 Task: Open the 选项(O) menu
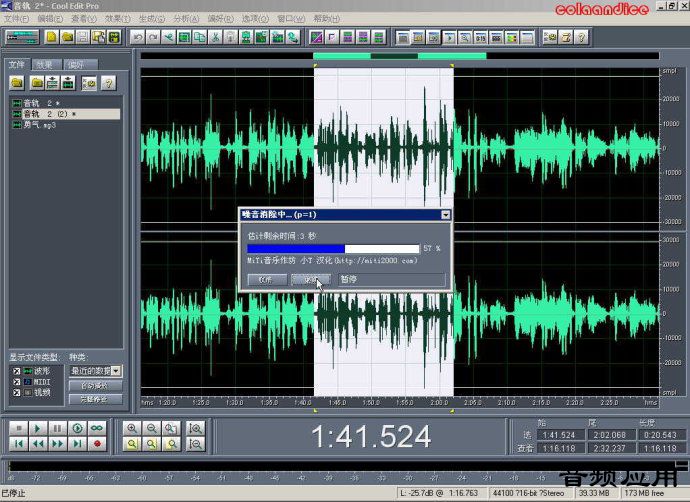pos(255,18)
